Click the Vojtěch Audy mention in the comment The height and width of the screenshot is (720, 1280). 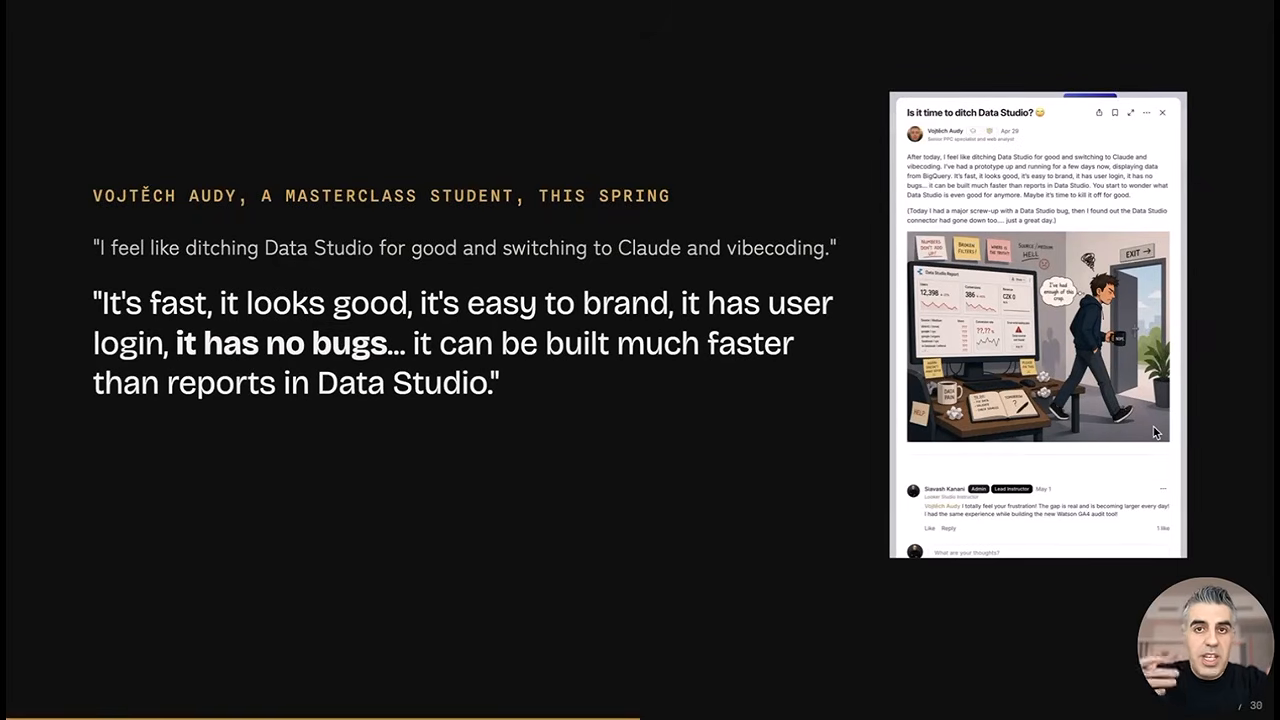pyautogui.click(x=942, y=506)
